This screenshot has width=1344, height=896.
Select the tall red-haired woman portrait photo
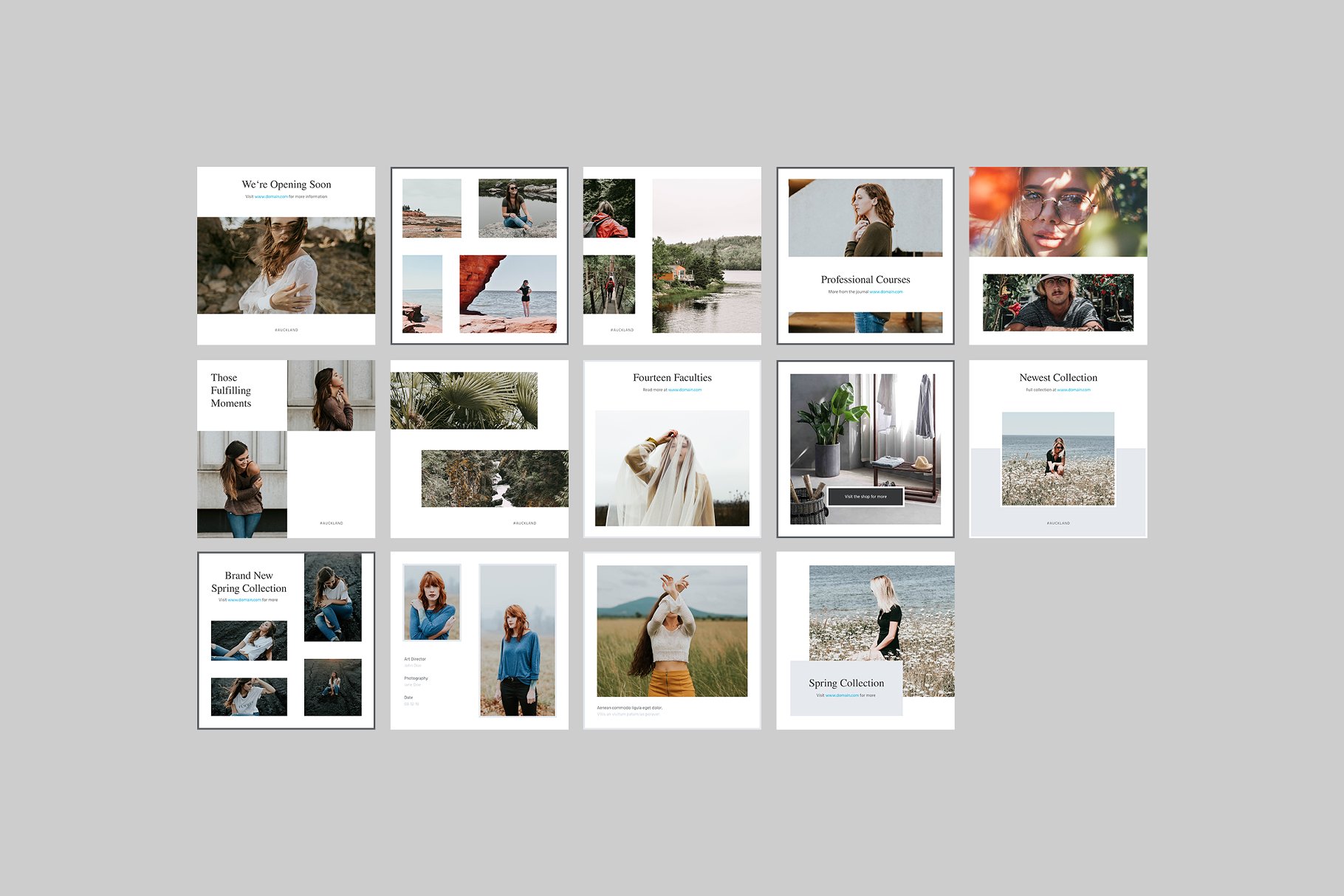[518, 641]
